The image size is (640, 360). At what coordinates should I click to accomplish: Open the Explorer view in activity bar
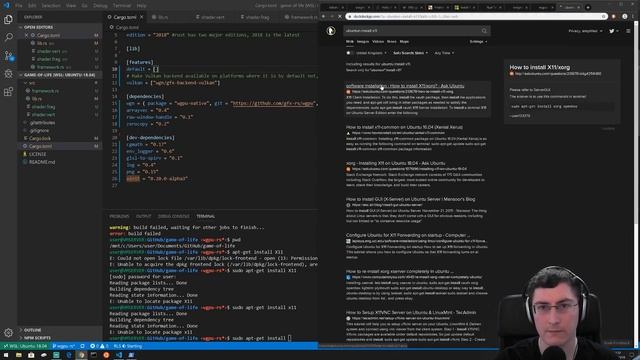(x=8, y=19)
